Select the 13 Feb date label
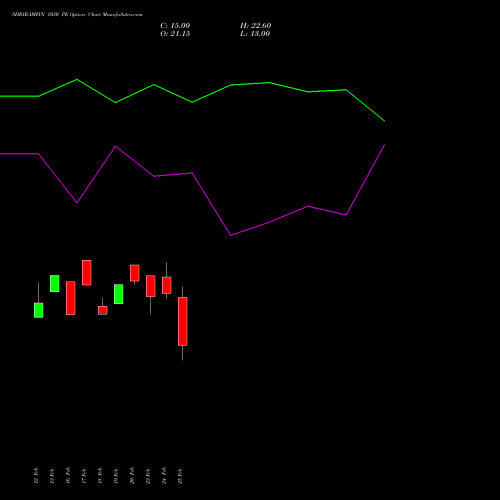This screenshot has height=500, width=500. [x=52, y=476]
